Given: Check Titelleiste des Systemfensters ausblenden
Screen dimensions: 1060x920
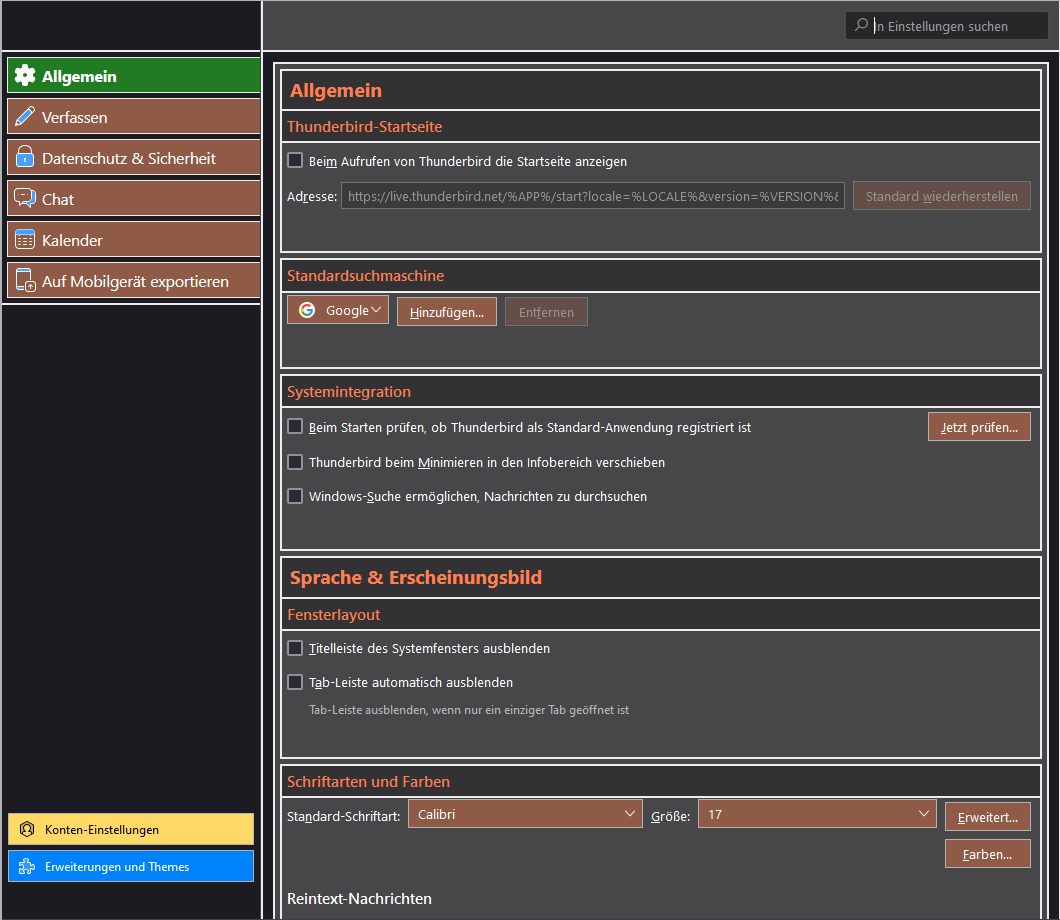Looking at the screenshot, I should (295, 648).
